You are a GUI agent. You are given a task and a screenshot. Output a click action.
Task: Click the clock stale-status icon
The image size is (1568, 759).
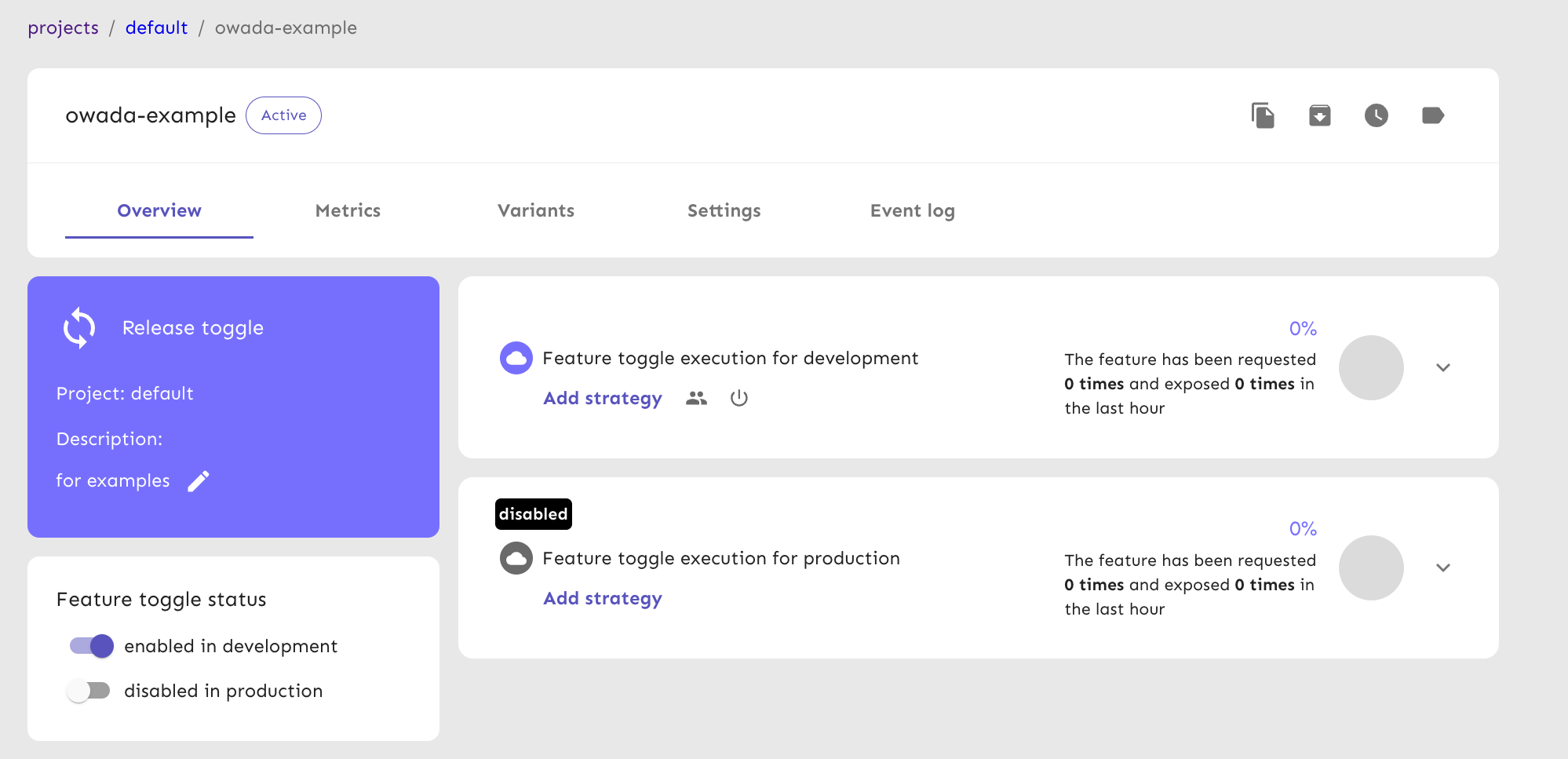tap(1377, 115)
